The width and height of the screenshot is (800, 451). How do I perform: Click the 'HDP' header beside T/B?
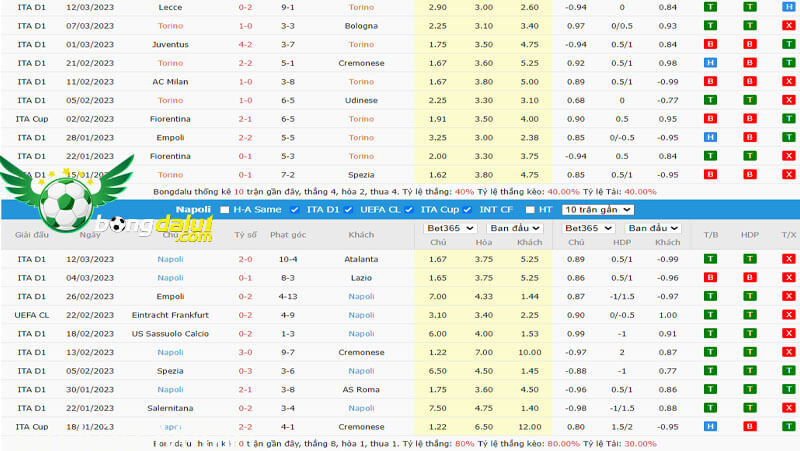[749, 235]
